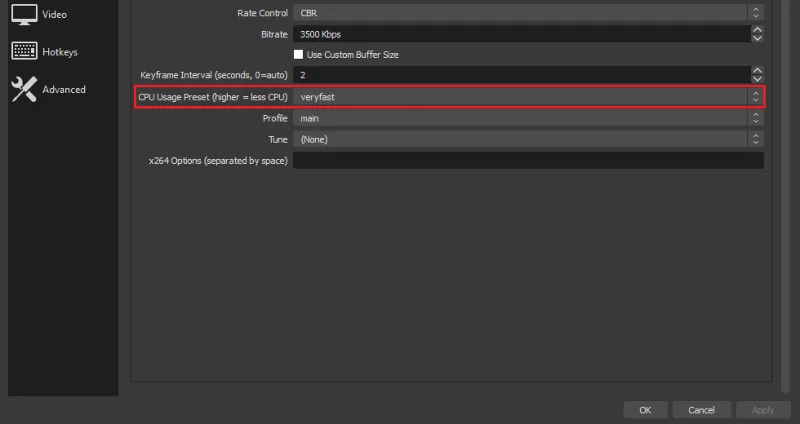Click the Bitrate label
The image size is (800, 424).
click(274, 34)
